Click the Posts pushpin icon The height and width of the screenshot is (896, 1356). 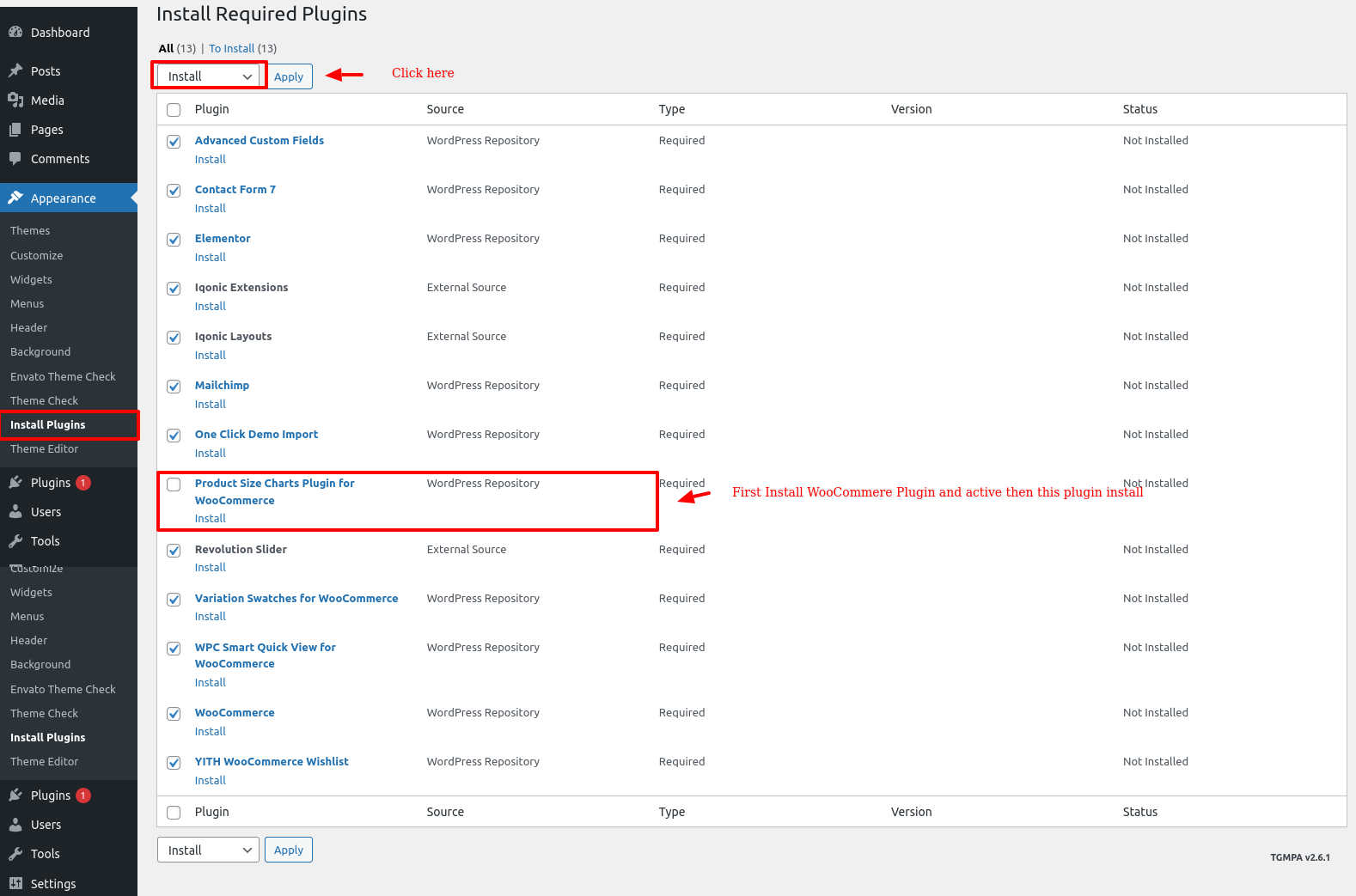[x=15, y=70]
